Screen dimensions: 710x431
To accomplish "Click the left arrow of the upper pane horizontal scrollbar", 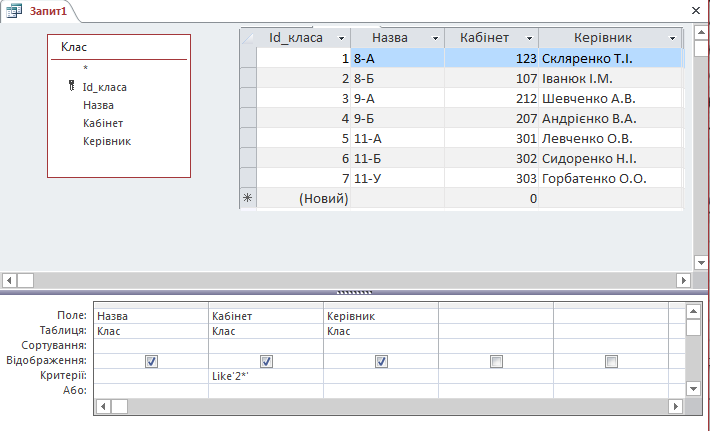I will point(9,280).
